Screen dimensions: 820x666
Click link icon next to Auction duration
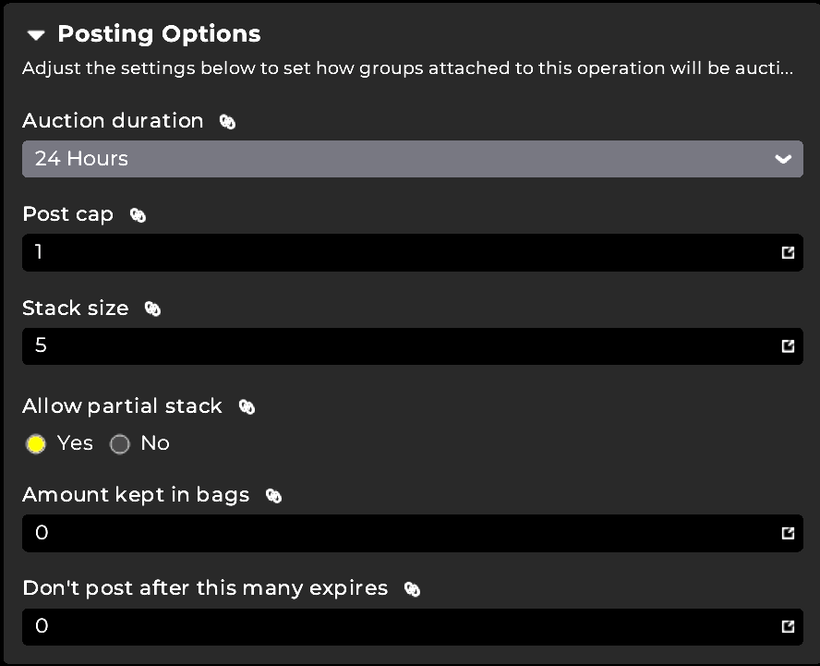227,121
